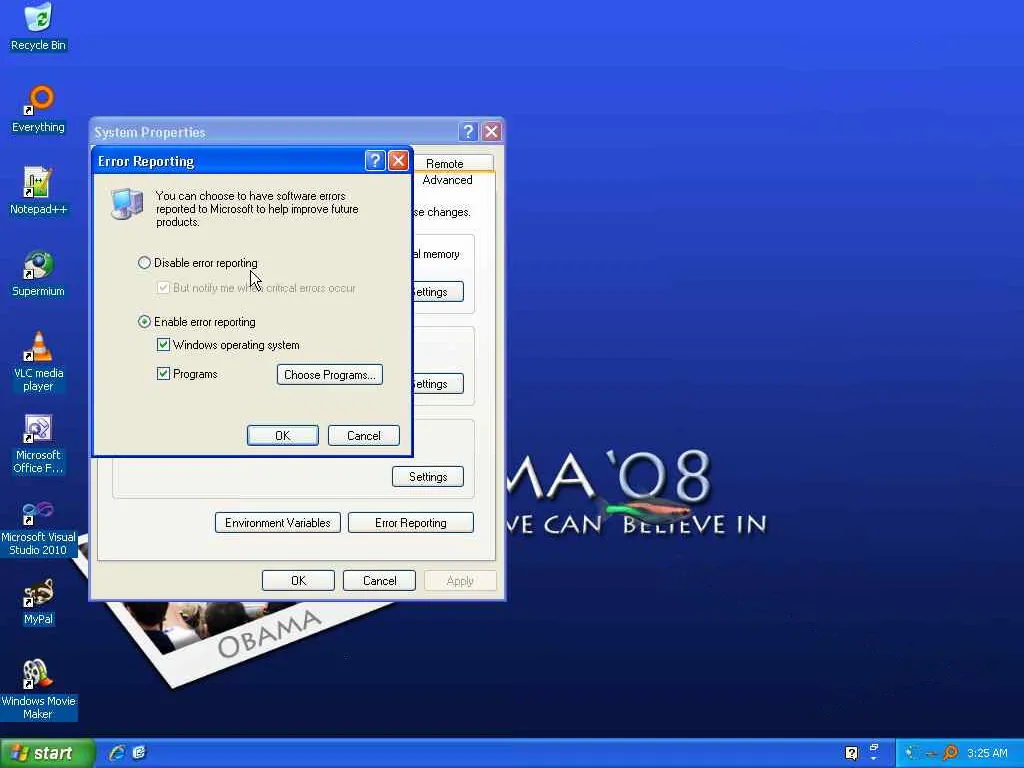Screen dimensions: 1024x768
Task: Select Enable error reporting option
Action: tap(197, 322)
